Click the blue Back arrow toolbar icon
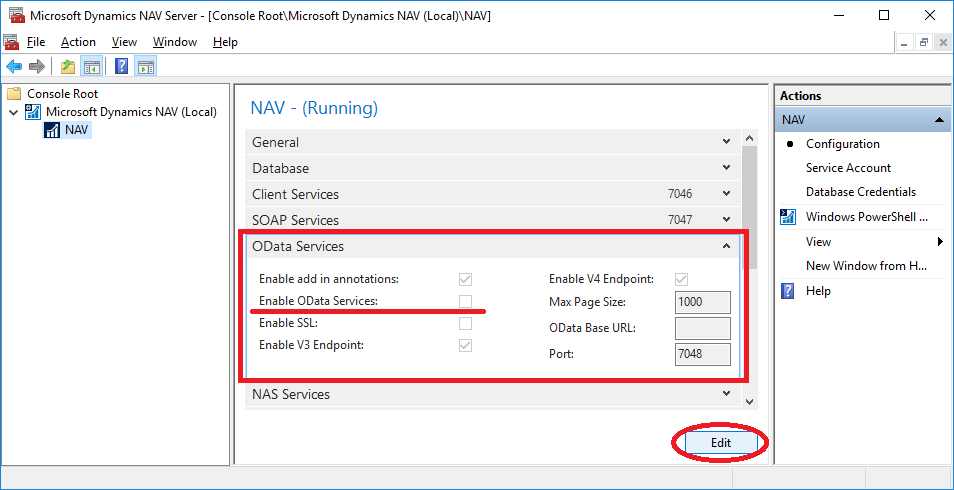This screenshot has width=954, height=490. [14, 66]
